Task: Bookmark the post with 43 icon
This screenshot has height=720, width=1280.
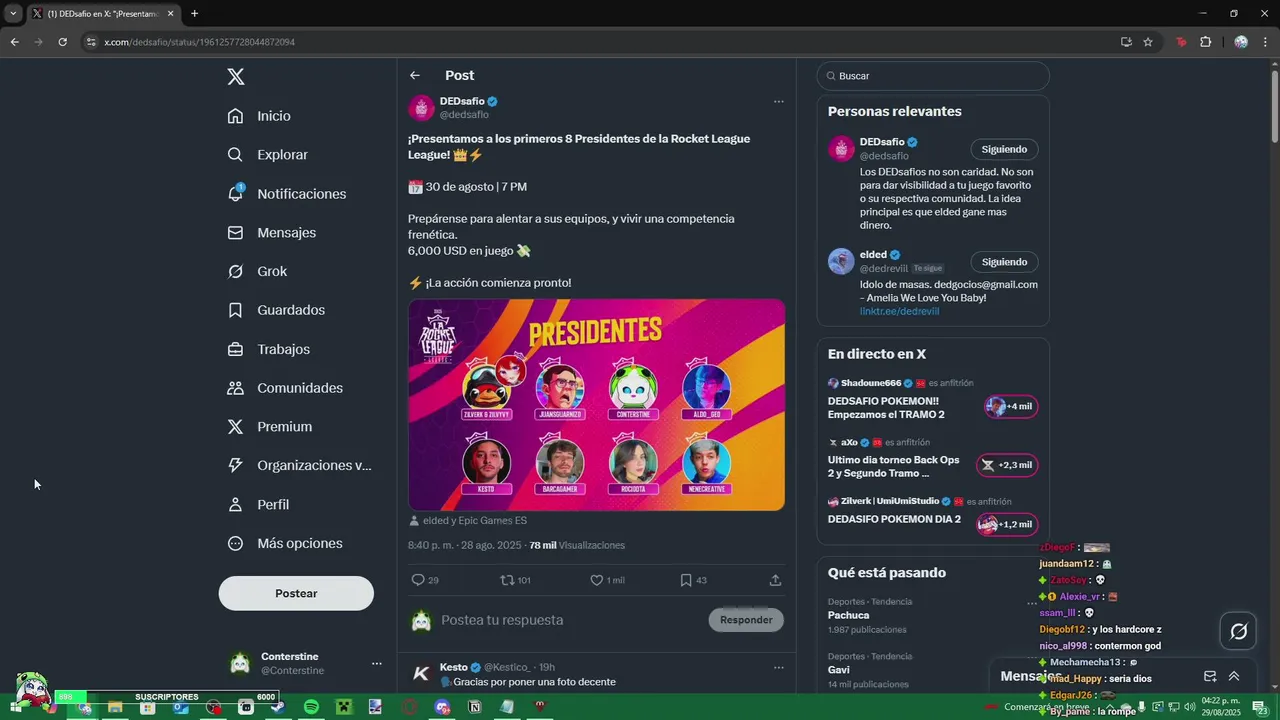Action: 686,580
